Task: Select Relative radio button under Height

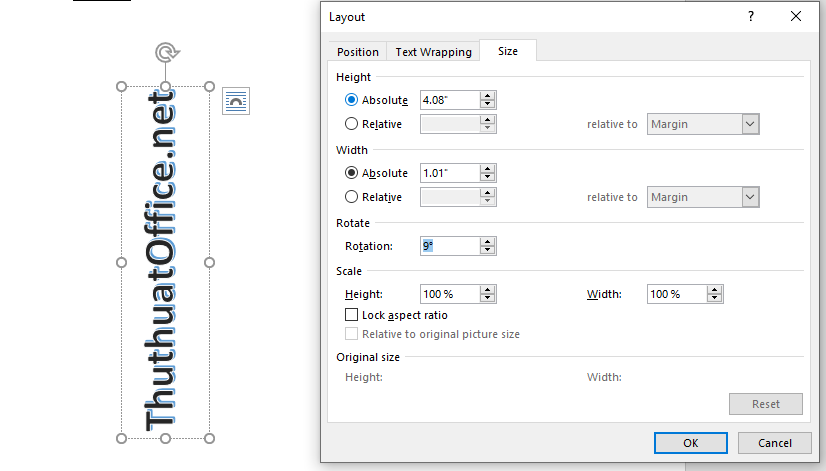Action: point(351,124)
